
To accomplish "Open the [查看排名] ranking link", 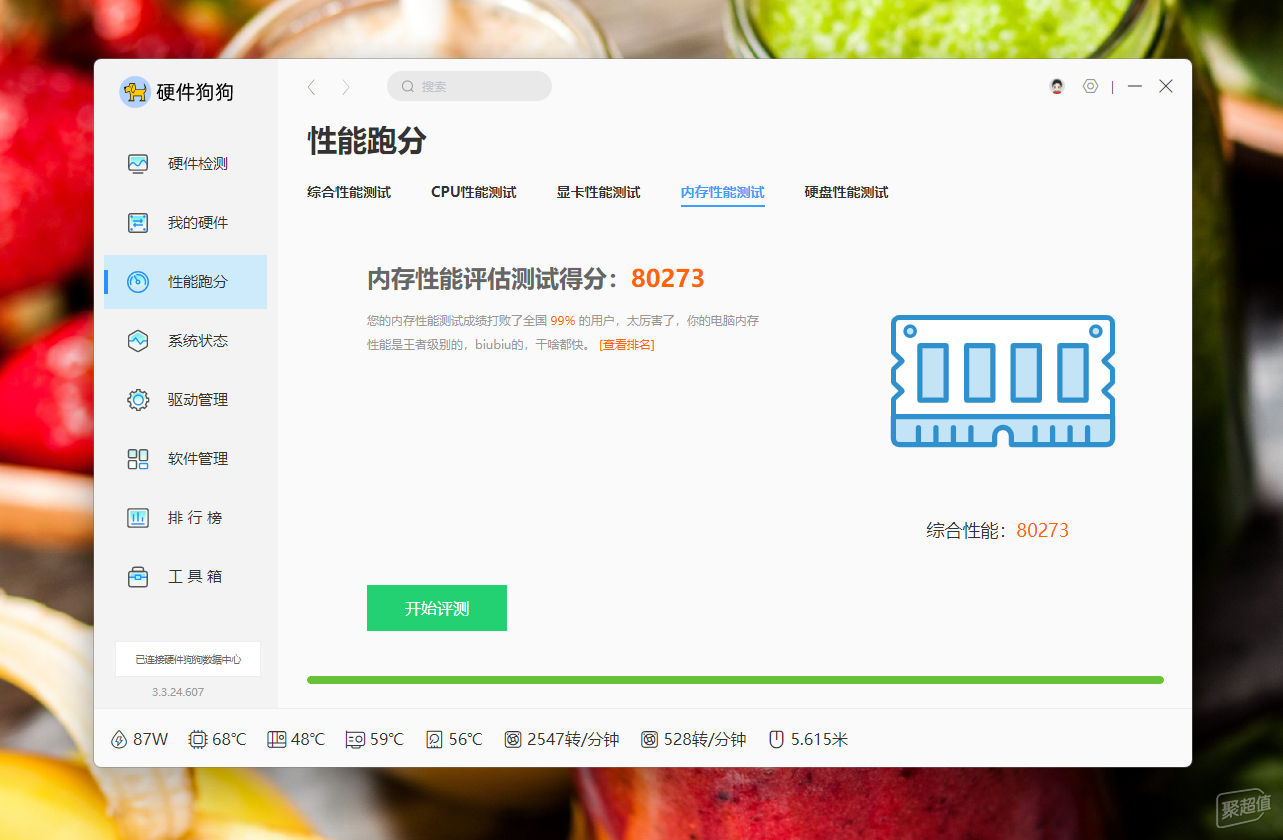I will (627, 345).
